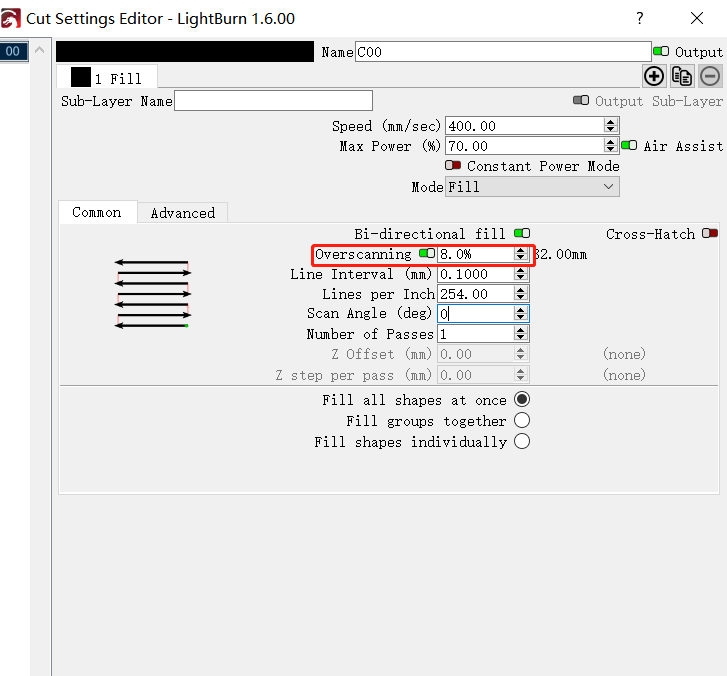Decrease Max Power with down arrow
Image resolution: width=727 pixels, height=676 pixels.
click(x=611, y=149)
